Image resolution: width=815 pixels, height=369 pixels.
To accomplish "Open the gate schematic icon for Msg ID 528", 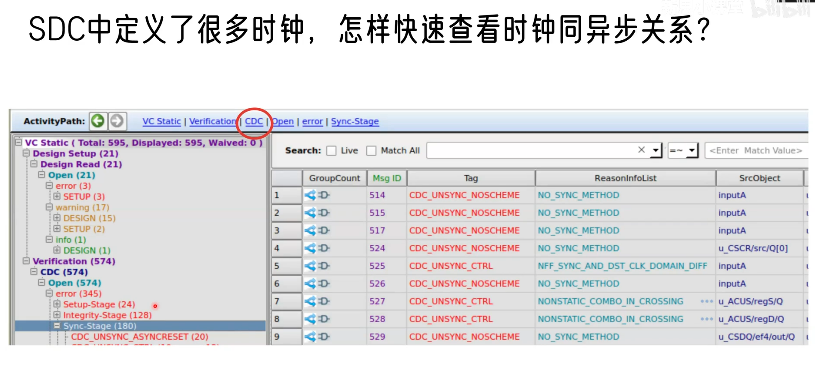I will tap(324, 319).
